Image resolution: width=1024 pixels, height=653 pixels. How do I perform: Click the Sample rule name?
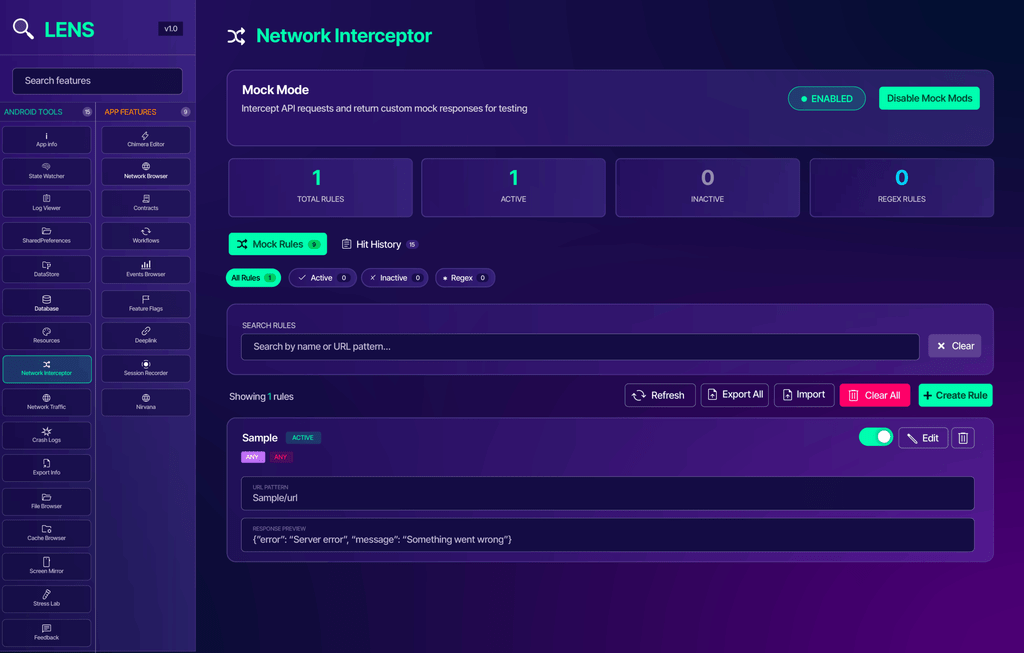pyautogui.click(x=260, y=438)
